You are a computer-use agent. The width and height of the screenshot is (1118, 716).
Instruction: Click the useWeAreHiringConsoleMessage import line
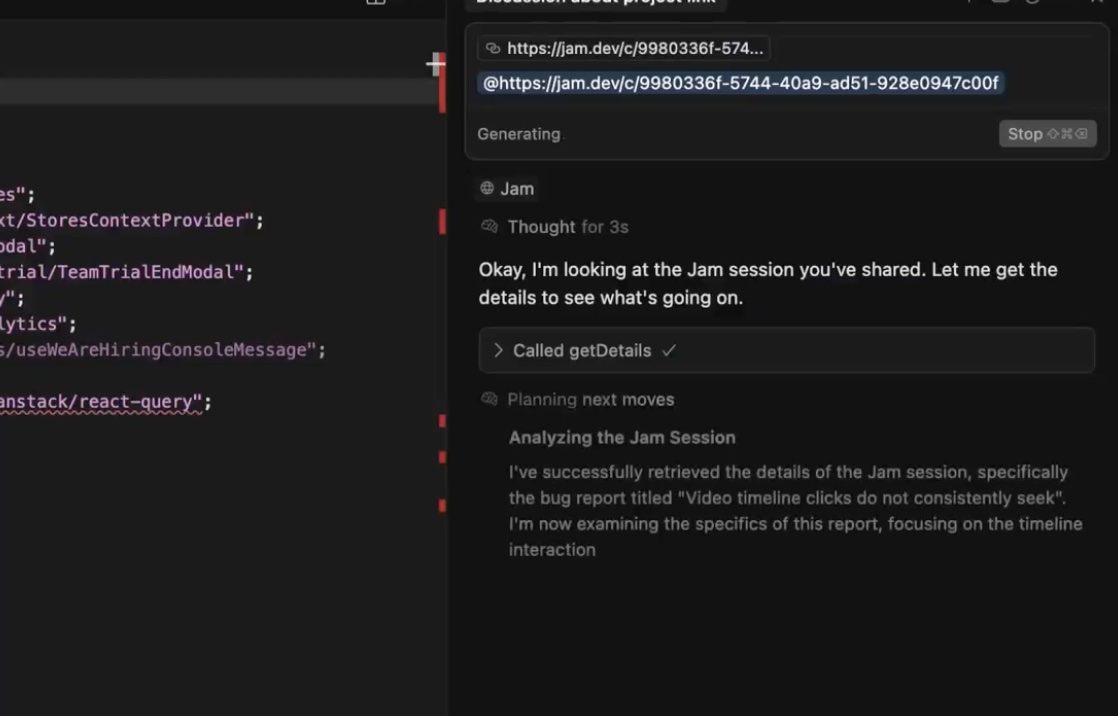[163, 349]
